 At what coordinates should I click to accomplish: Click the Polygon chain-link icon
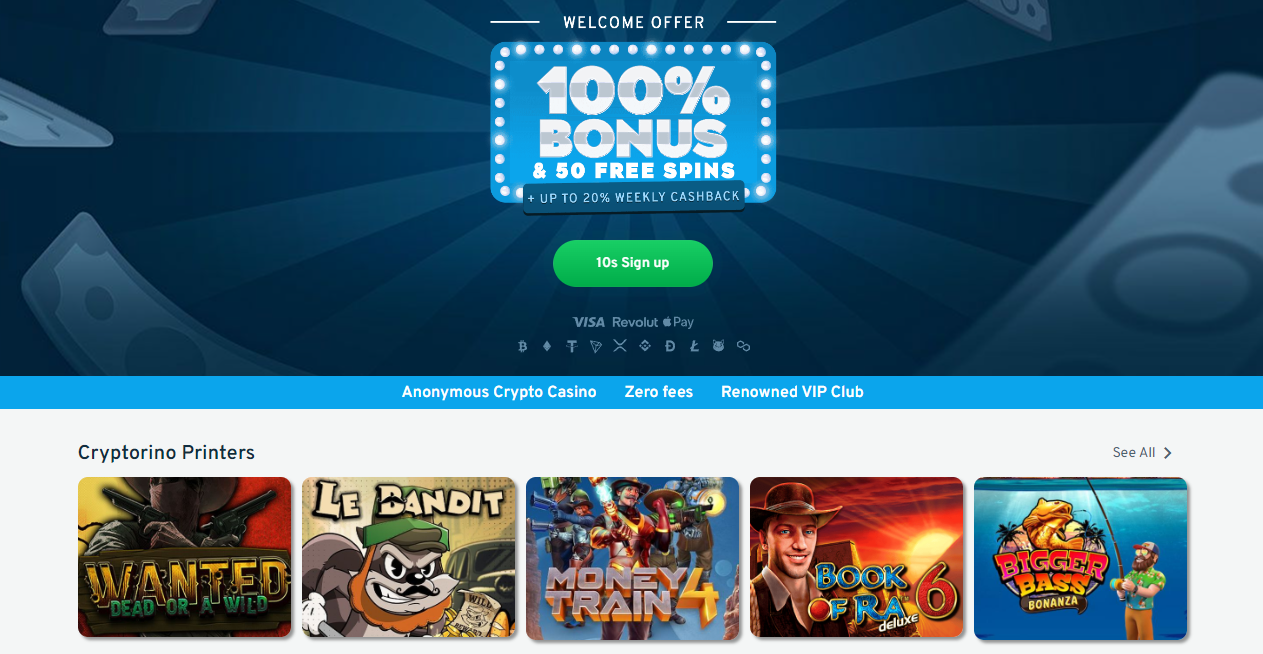[743, 346]
